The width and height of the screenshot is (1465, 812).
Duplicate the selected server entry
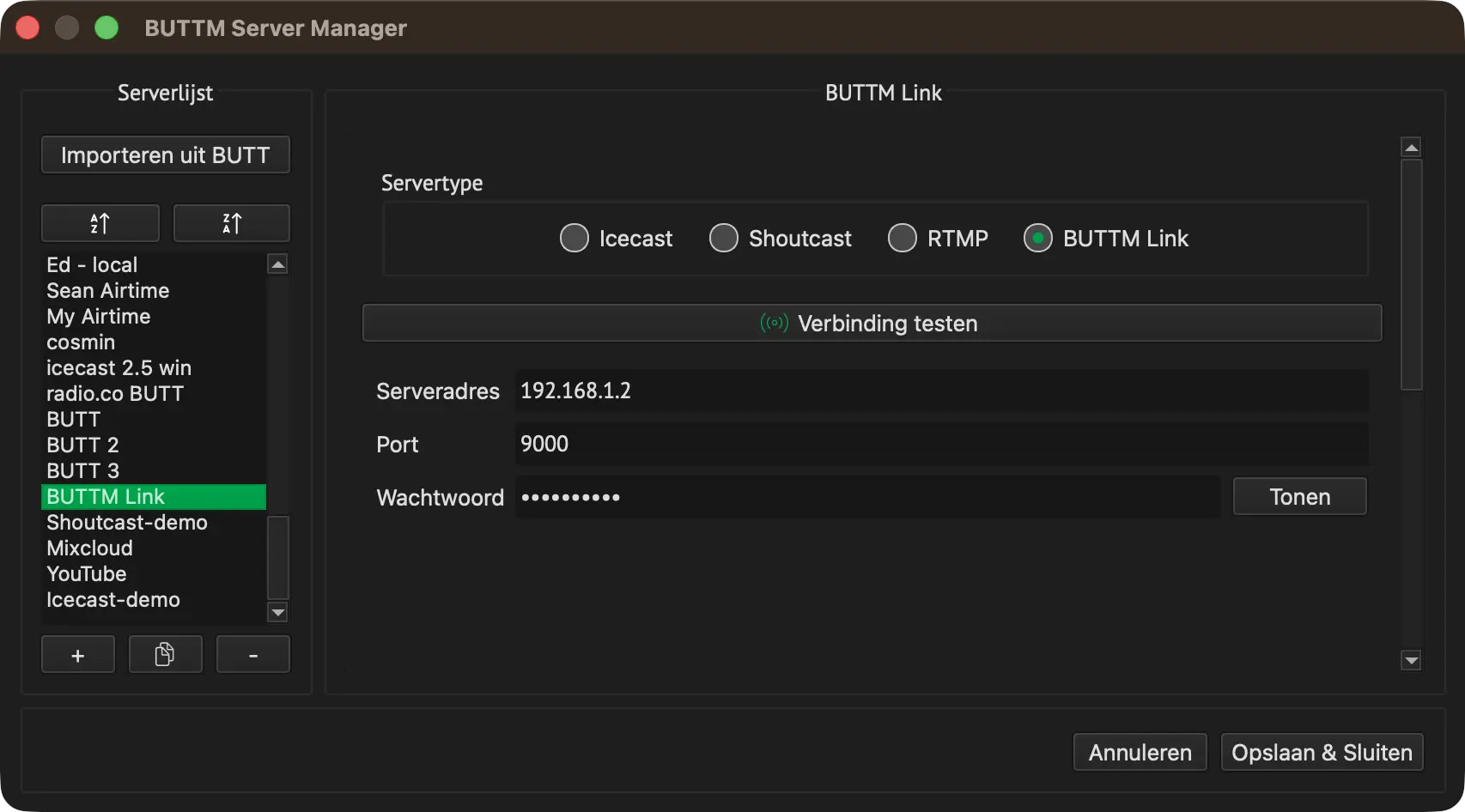(166, 655)
